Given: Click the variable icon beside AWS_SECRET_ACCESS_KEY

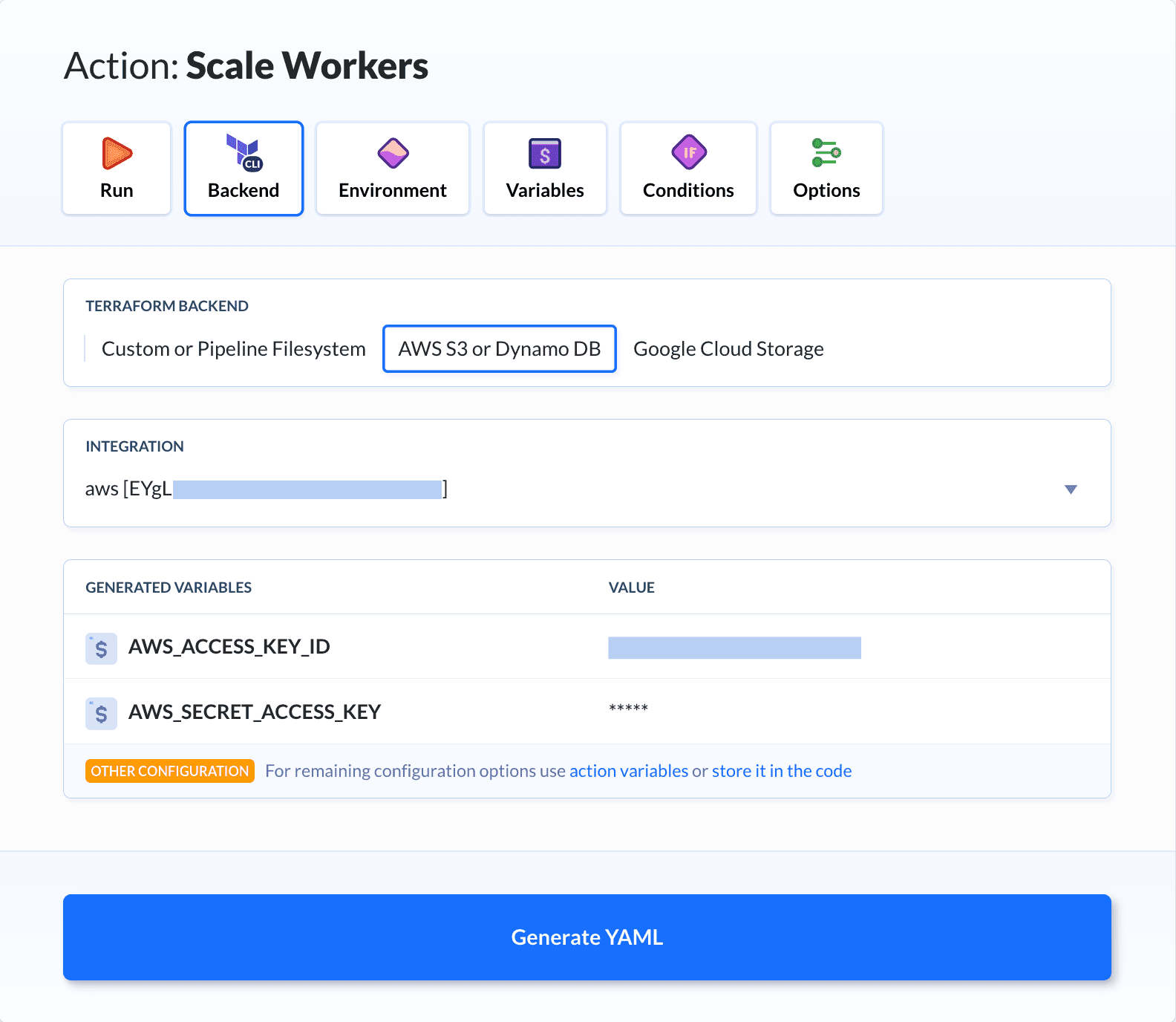Looking at the screenshot, I should pos(102,714).
